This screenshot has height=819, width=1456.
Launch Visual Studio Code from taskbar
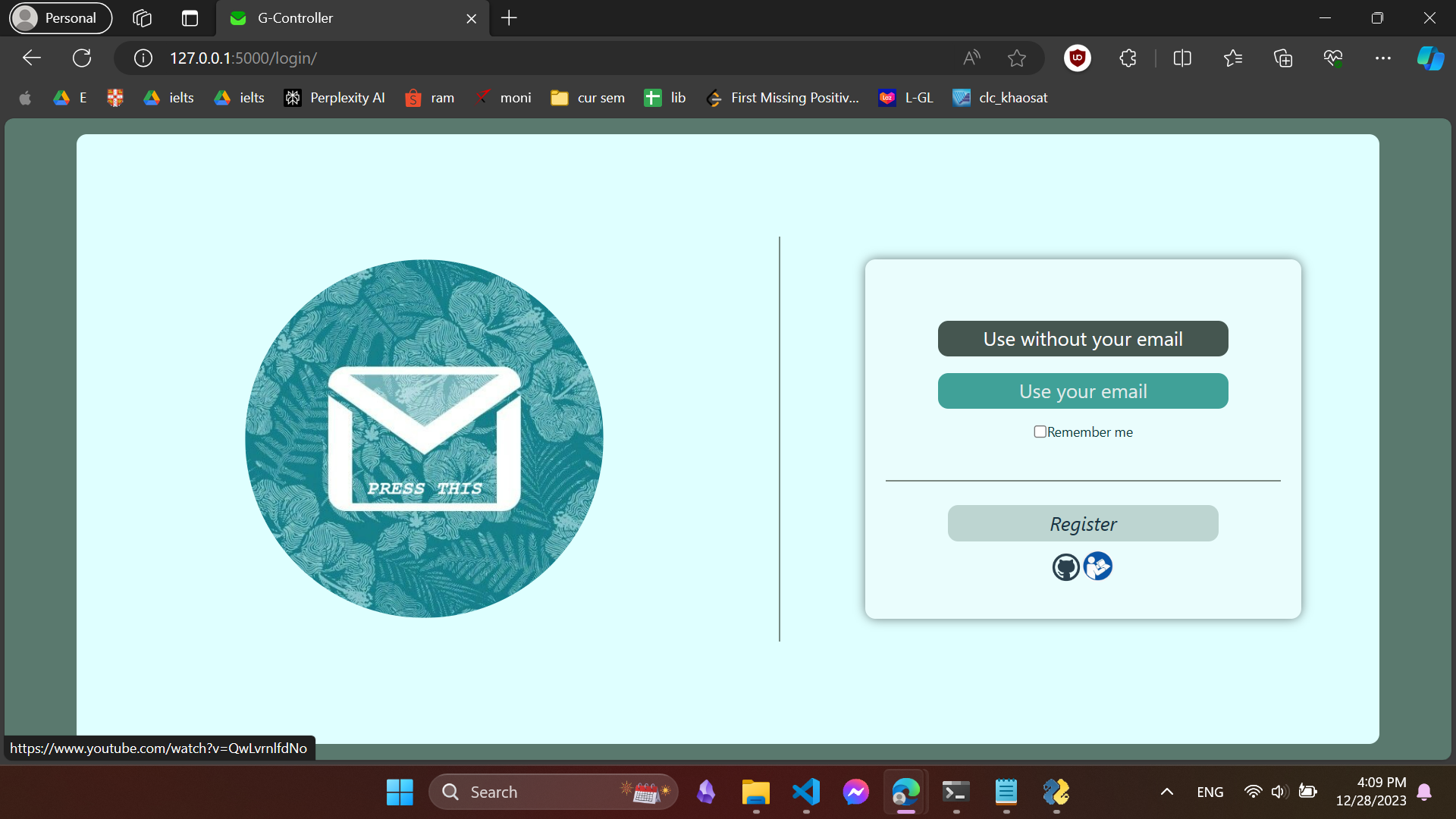[x=805, y=792]
